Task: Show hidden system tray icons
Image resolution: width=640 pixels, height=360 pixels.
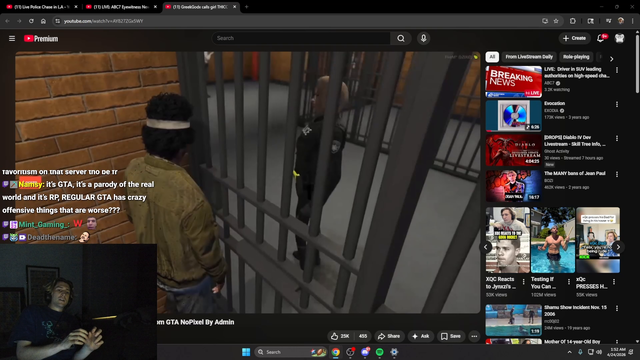Action: [569, 352]
